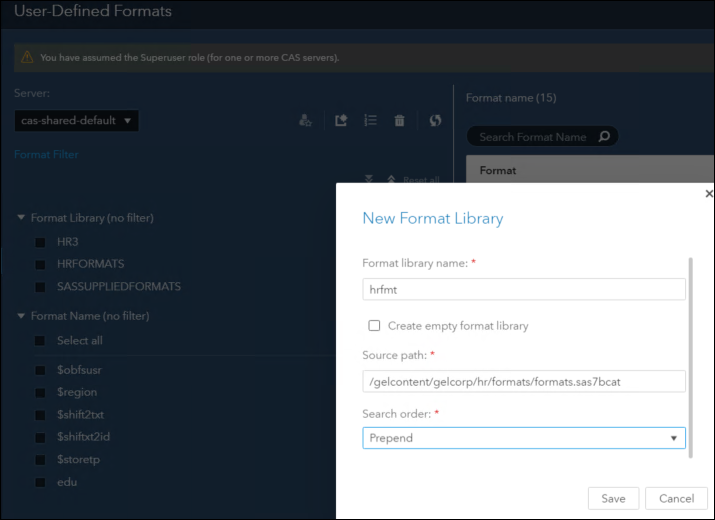Viewport: 715px width, 520px height.
Task: Click the expand all double-chevron icon
Action: 369,180
